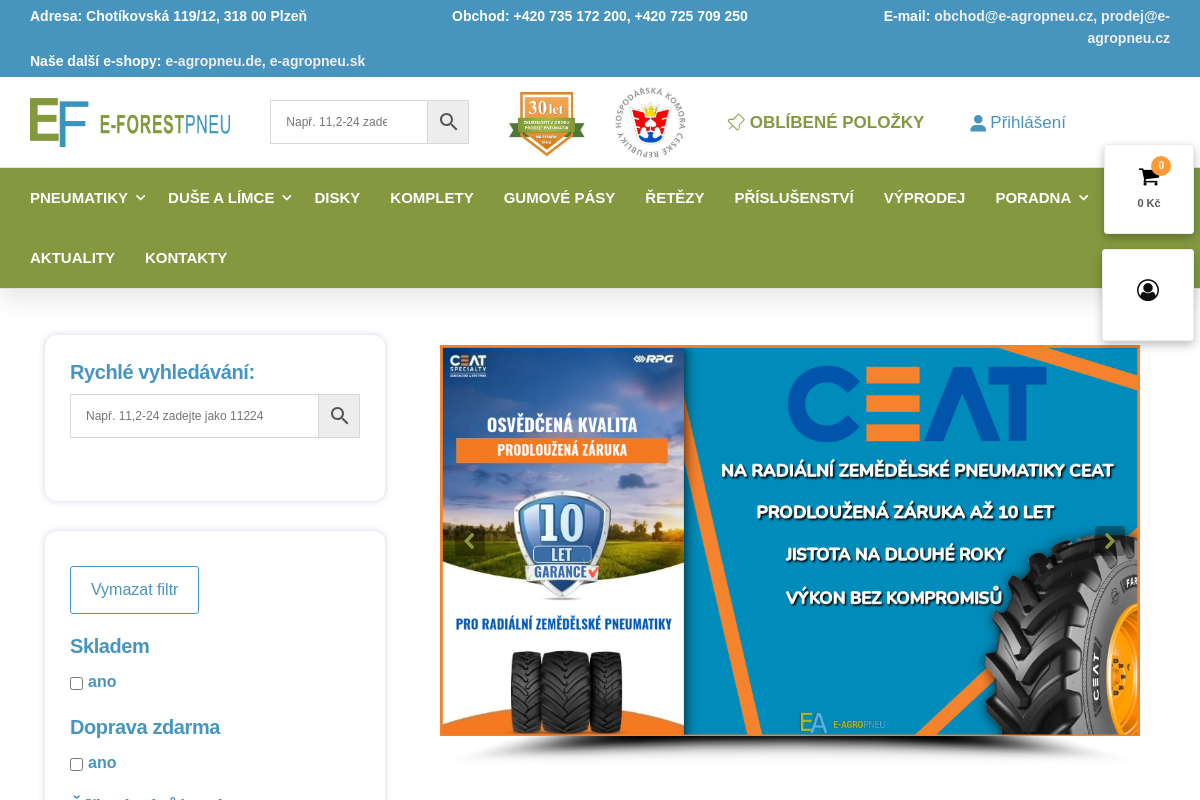Expand the Pneumatiky menu chevron
Screen dimensions: 1200x800
pos(141,198)
